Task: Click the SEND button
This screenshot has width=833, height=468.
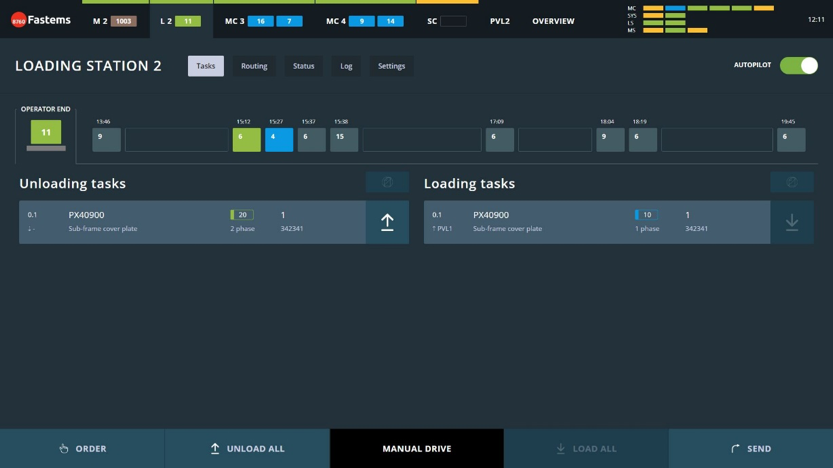Action: tap(751, 448)
